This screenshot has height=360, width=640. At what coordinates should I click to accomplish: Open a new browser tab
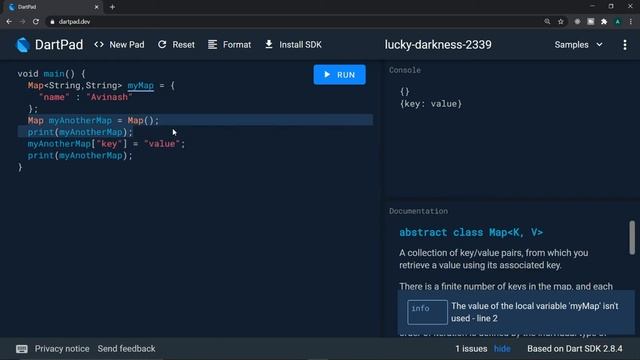pos(112,7)
